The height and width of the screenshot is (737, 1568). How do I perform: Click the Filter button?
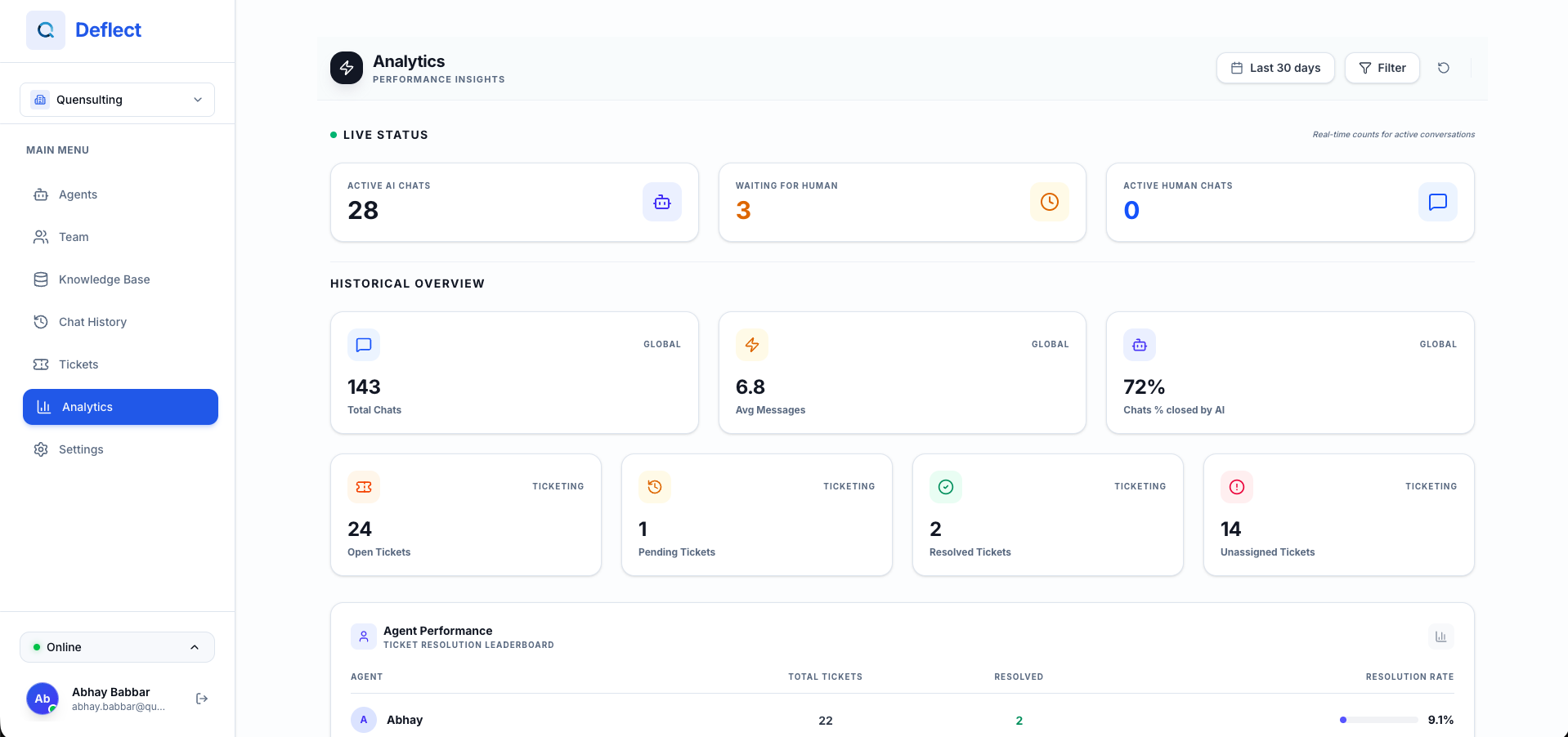click(1382, 68)
